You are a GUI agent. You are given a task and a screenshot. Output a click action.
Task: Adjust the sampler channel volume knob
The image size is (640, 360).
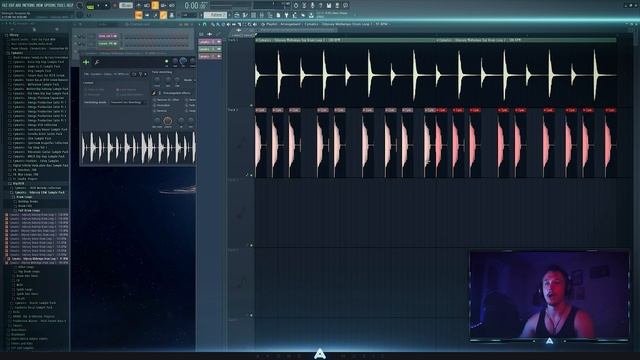pyautogui.click(x=183, y=62)
